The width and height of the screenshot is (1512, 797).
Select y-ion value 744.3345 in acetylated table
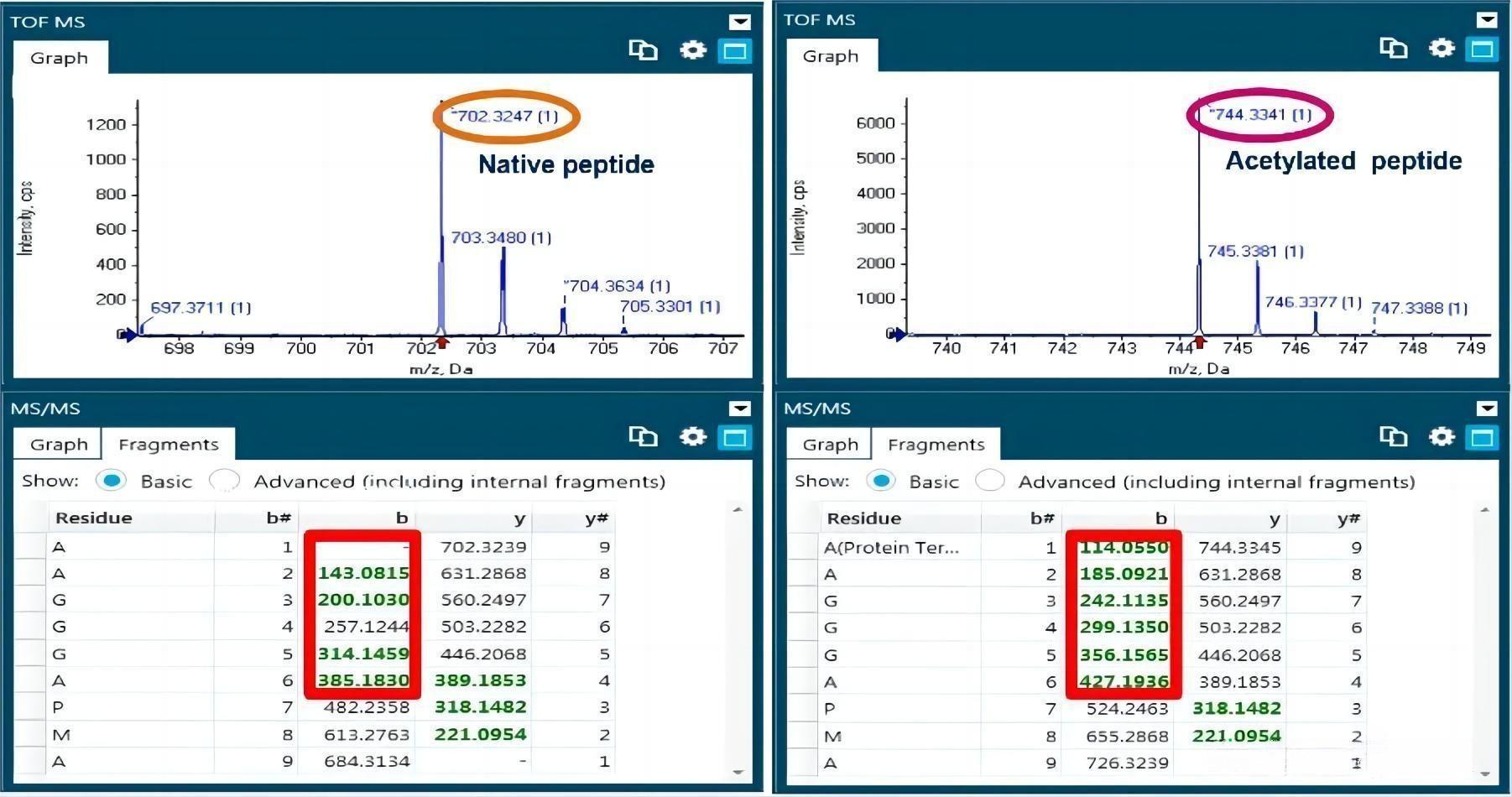click(1239, 548)
